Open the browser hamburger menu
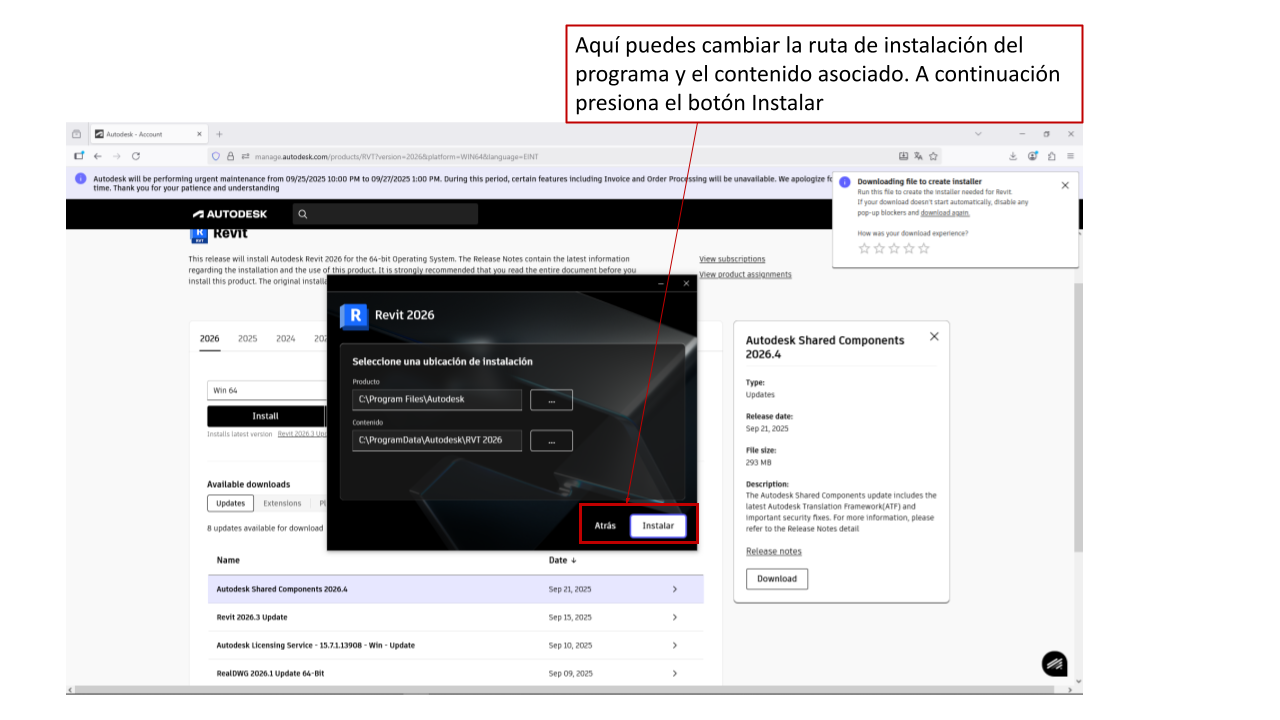Screen dimensions: 1280x720 [x=1070, y=156]
